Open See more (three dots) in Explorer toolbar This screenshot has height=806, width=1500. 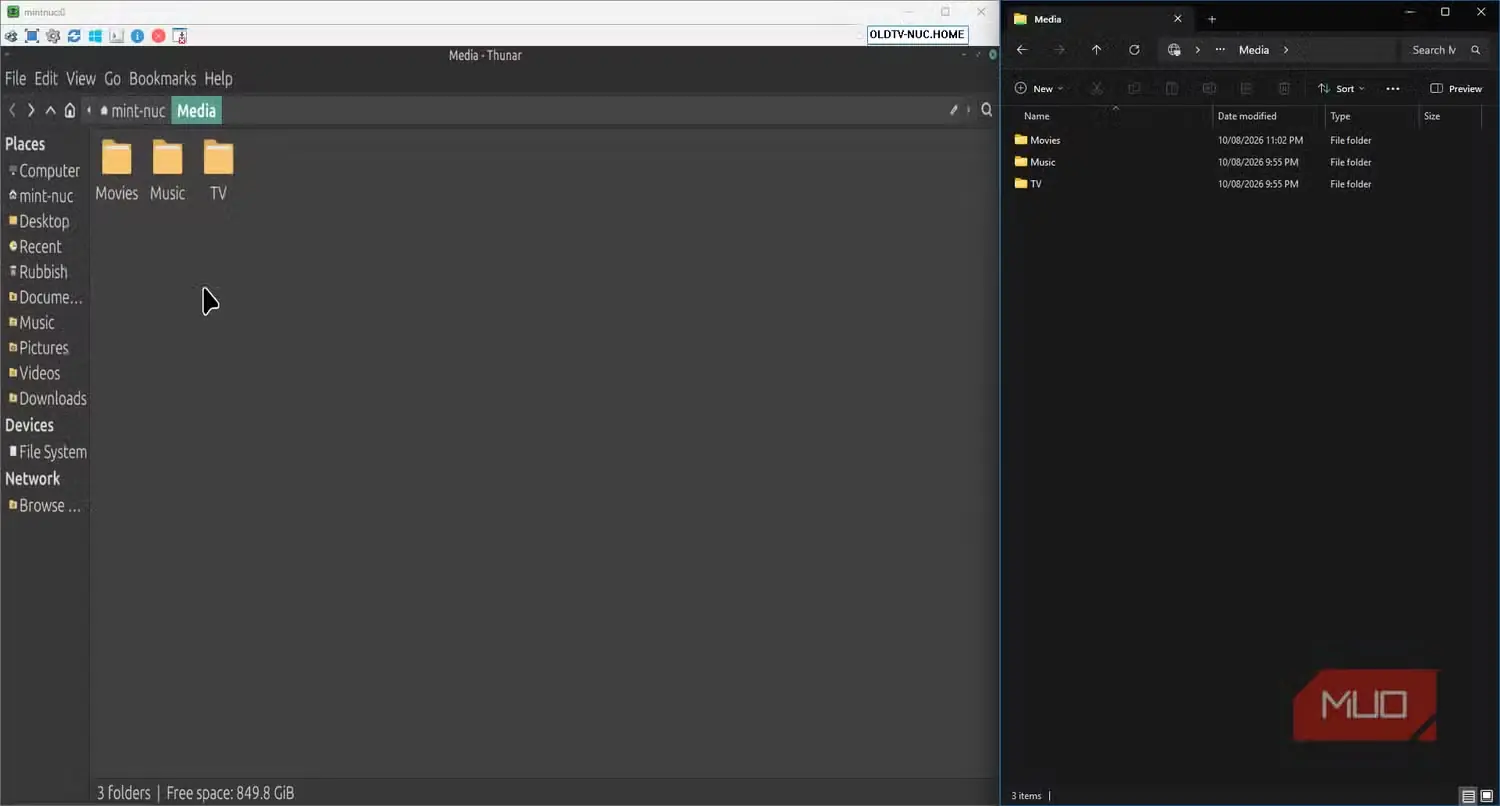1393,89
